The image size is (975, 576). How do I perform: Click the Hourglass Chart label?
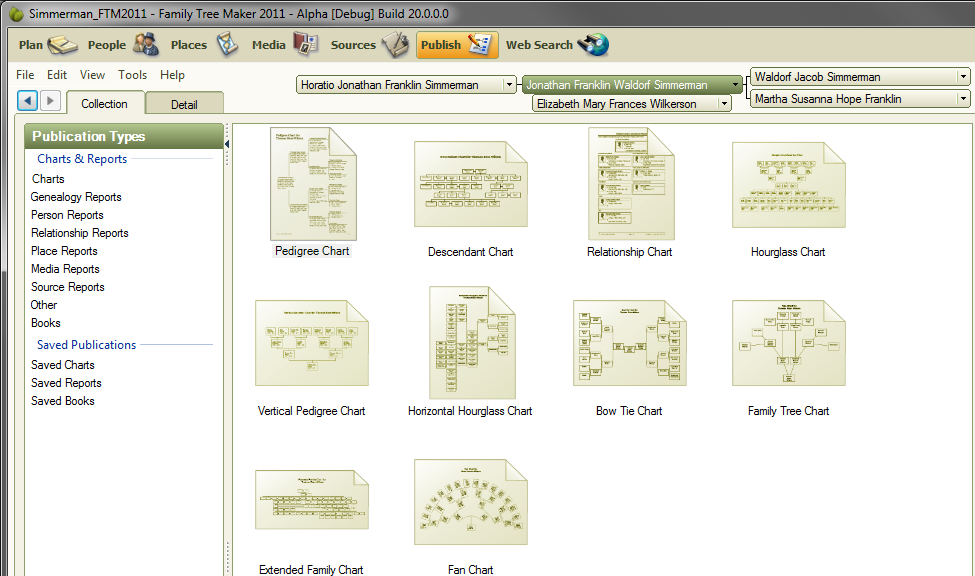coord(788,252)
